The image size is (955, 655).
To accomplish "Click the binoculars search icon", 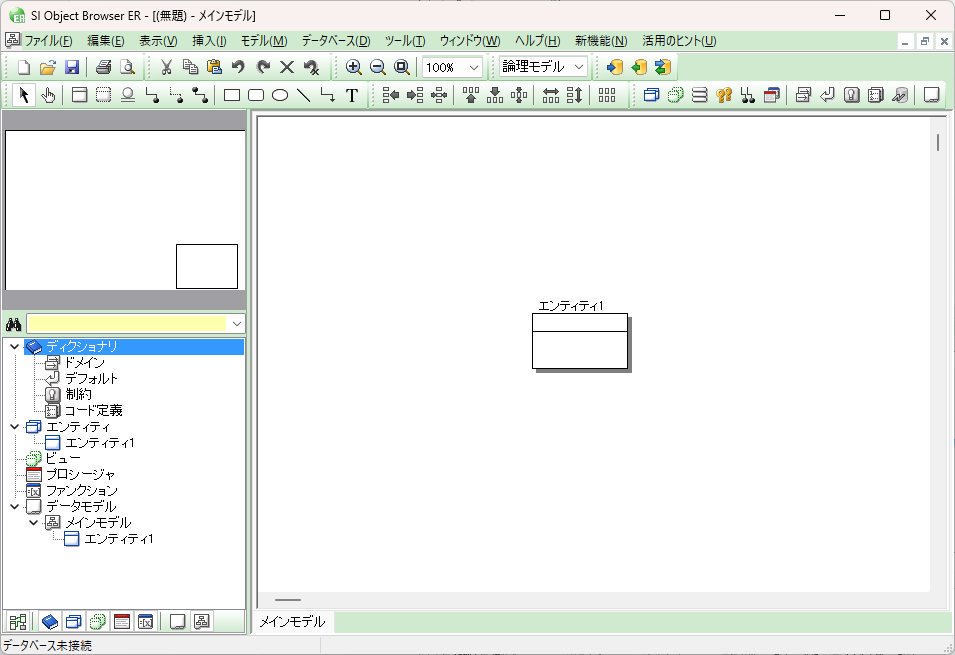I will click(13, 324).
